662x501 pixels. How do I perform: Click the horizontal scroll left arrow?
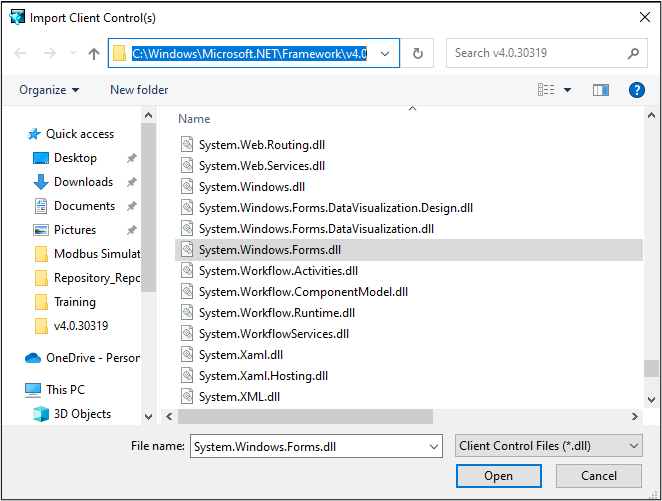pos(169,417)
